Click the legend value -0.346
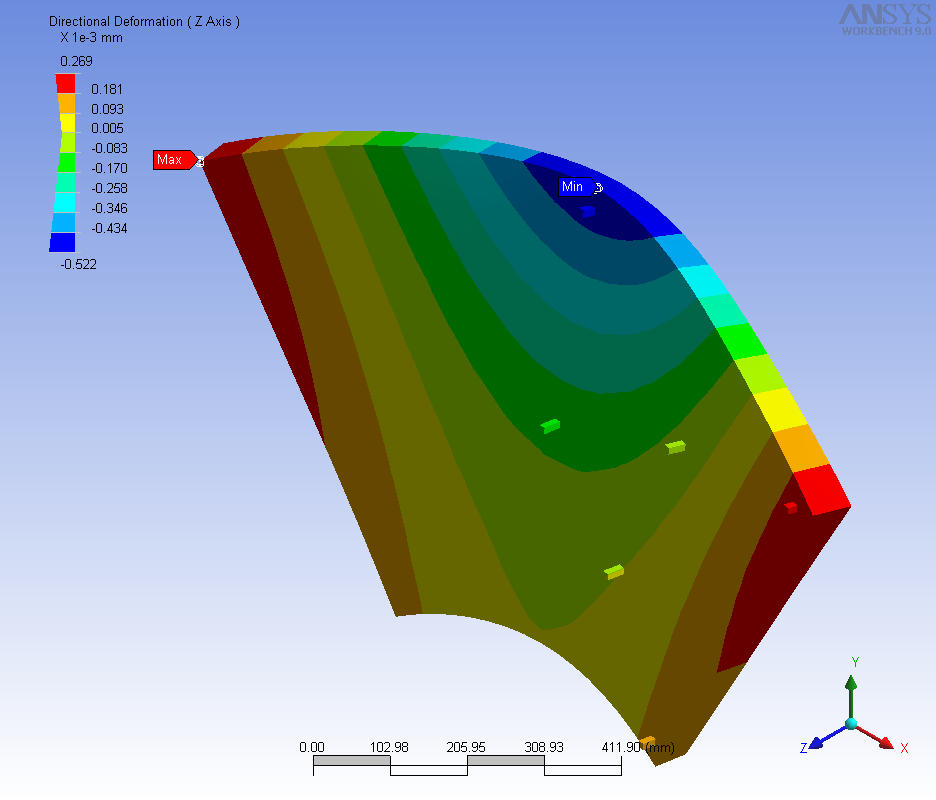The image size is (936, 800). point(109,208)
